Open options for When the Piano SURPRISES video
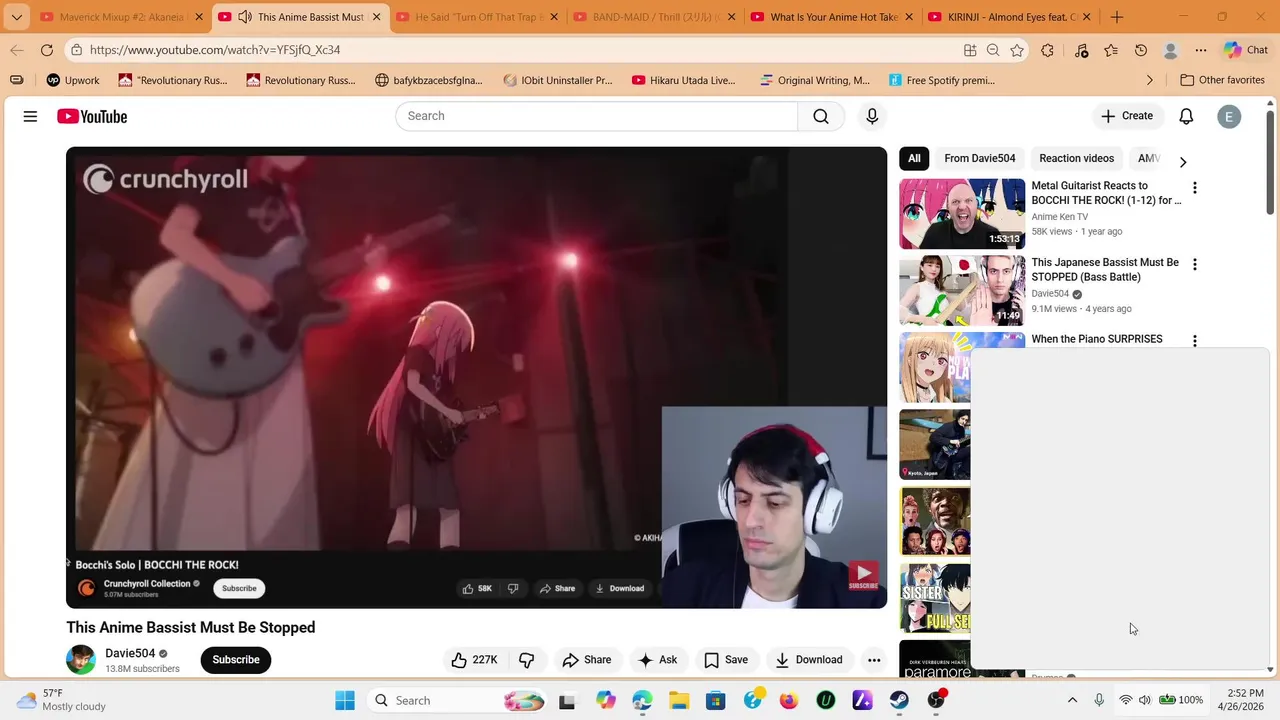Screen dimensions: 1280x720 [1194, 341]
